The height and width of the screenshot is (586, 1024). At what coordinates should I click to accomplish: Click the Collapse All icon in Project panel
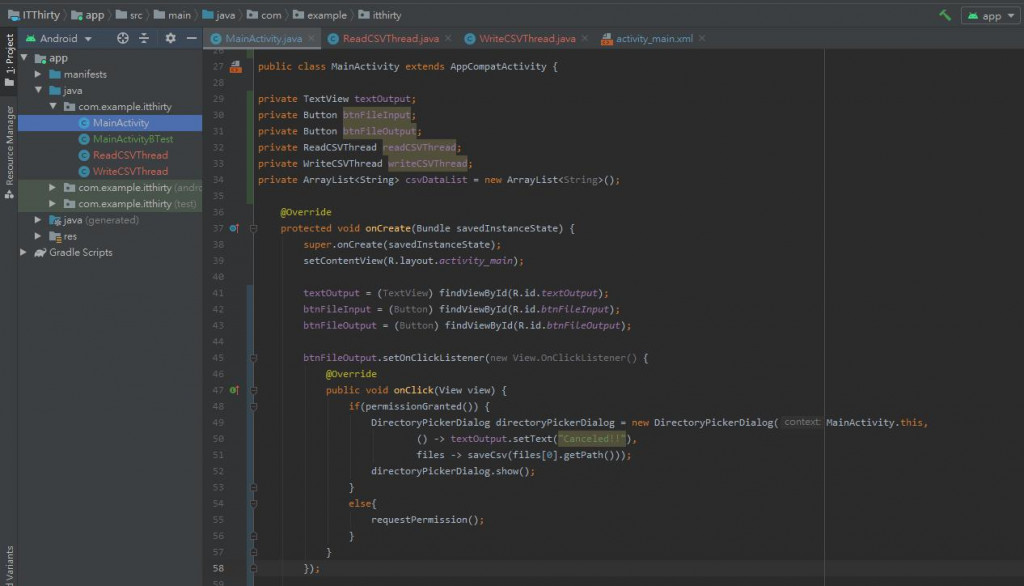click(144, 38)
